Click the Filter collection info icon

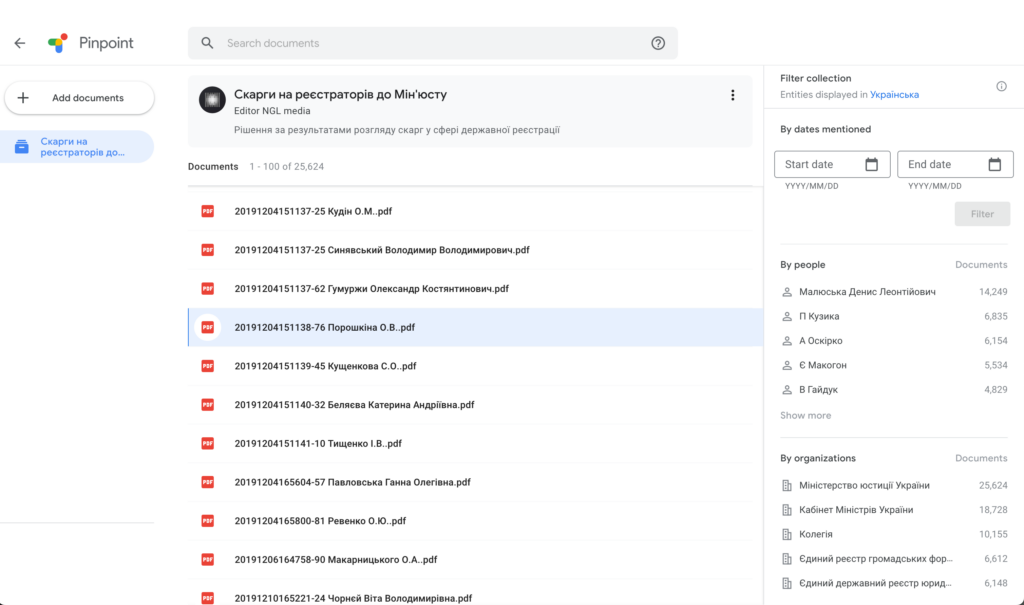[x=1001, y=86]
